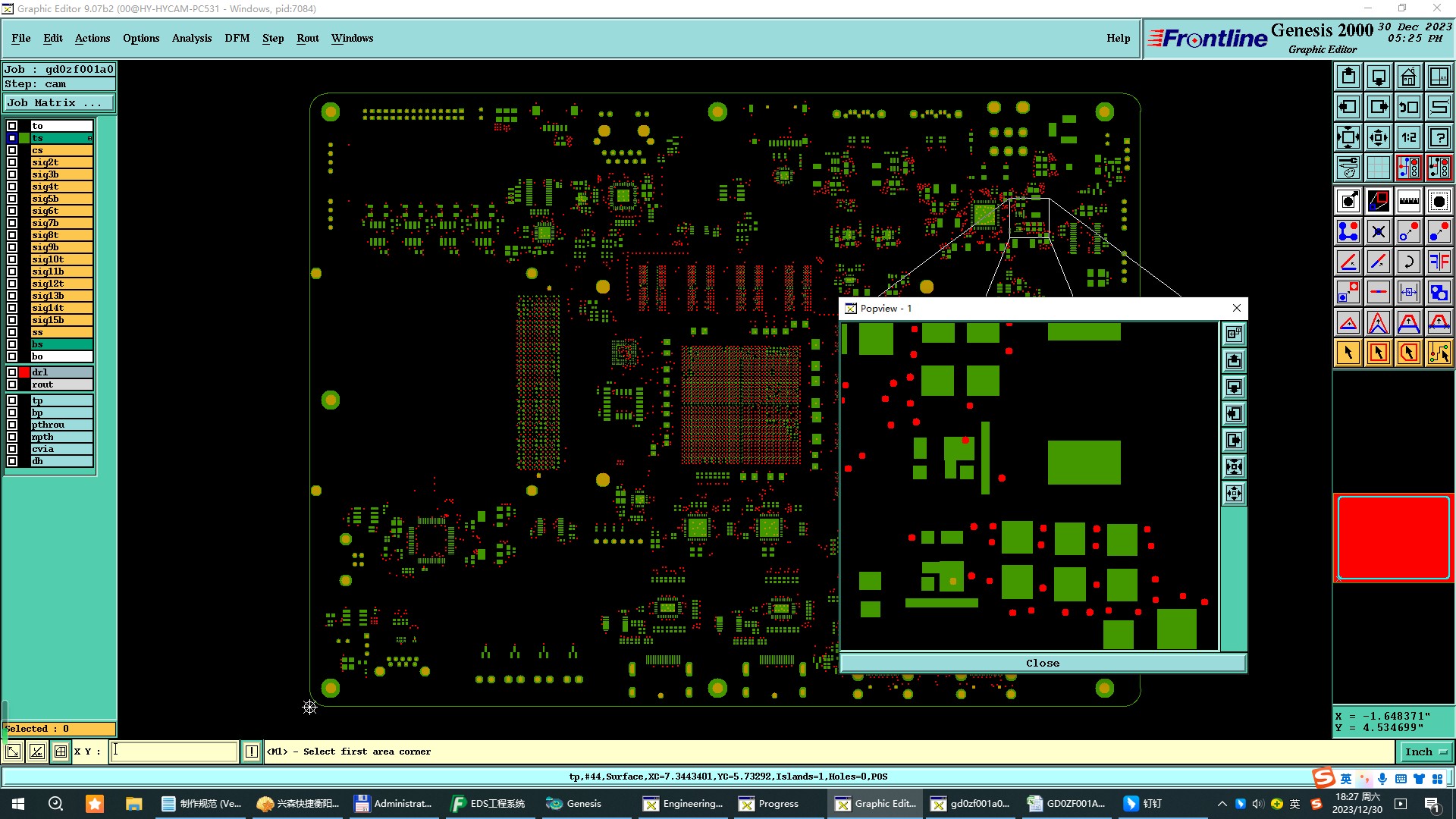The height and width of the screenshot is (819, 1456).
Task: Select the rectangle area selection pointer
Action: click(1379, 353)
